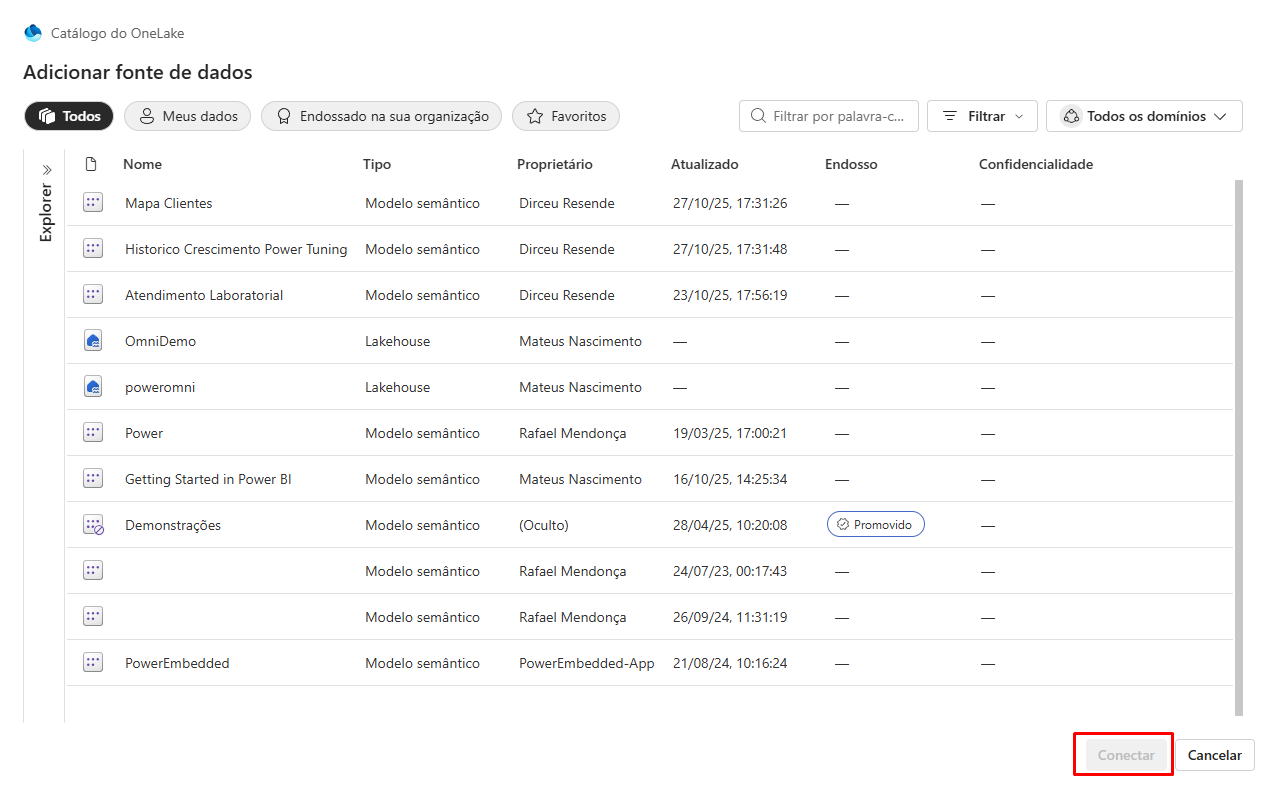This screenshot has width=1275, height=793.
Task: Click the OneLake catalog logo icon
Action: pyautogui.click(x=33, y=33)
